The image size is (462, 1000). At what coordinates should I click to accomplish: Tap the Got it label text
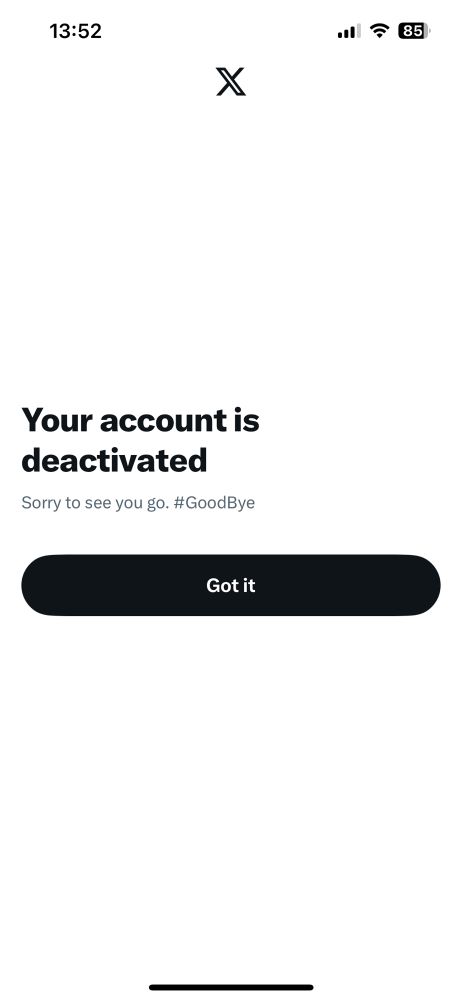(x=230, y=585)
